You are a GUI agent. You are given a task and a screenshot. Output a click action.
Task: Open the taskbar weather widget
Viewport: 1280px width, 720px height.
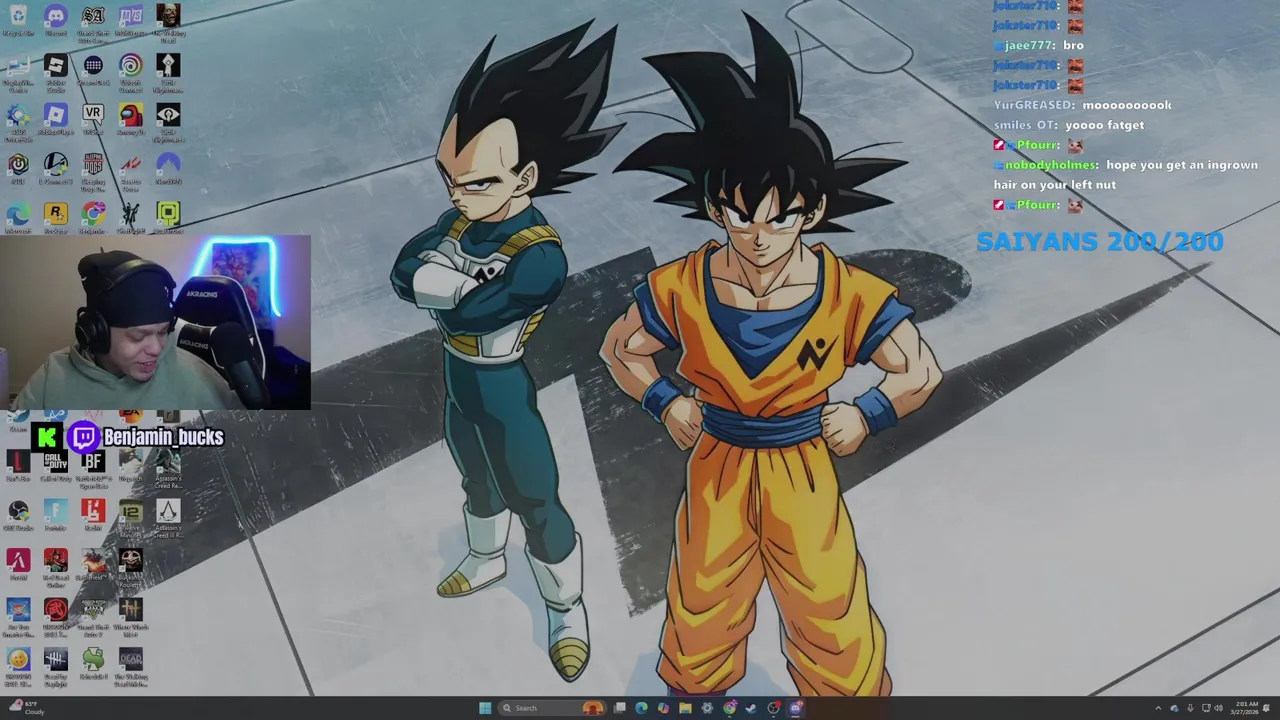[x=26, y=708]
